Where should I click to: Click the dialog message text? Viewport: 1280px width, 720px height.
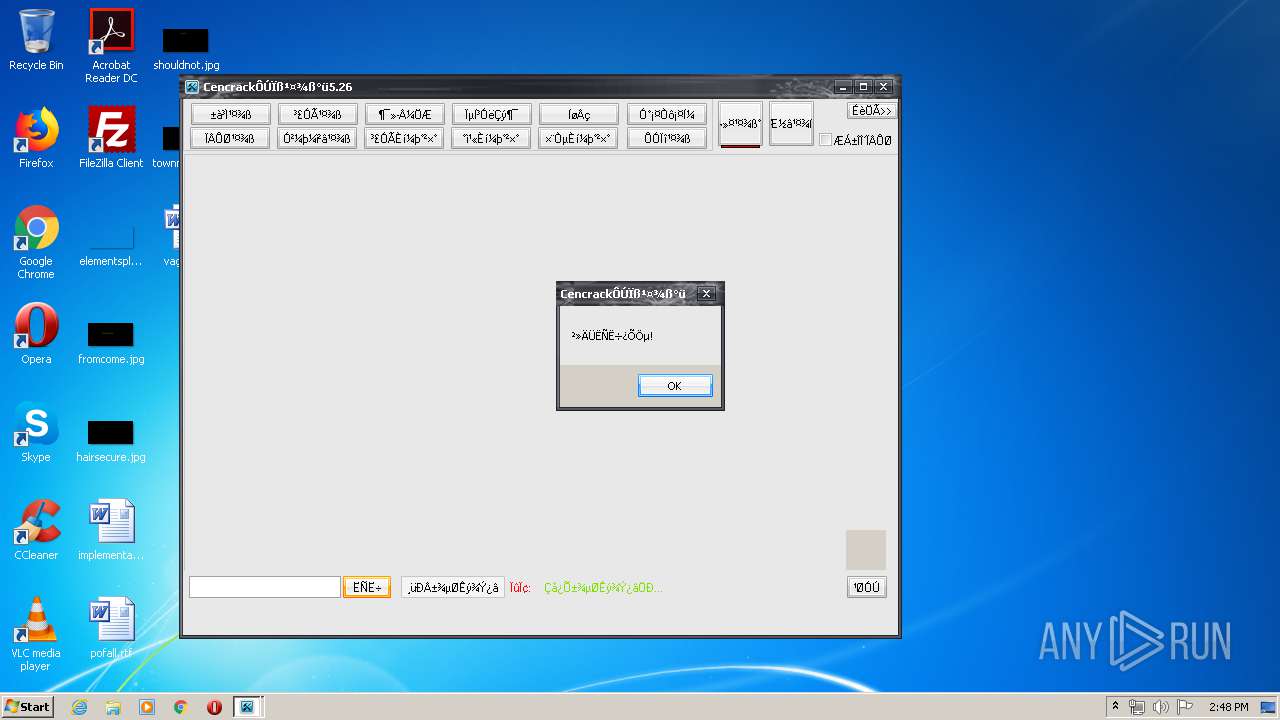[612, 336]
